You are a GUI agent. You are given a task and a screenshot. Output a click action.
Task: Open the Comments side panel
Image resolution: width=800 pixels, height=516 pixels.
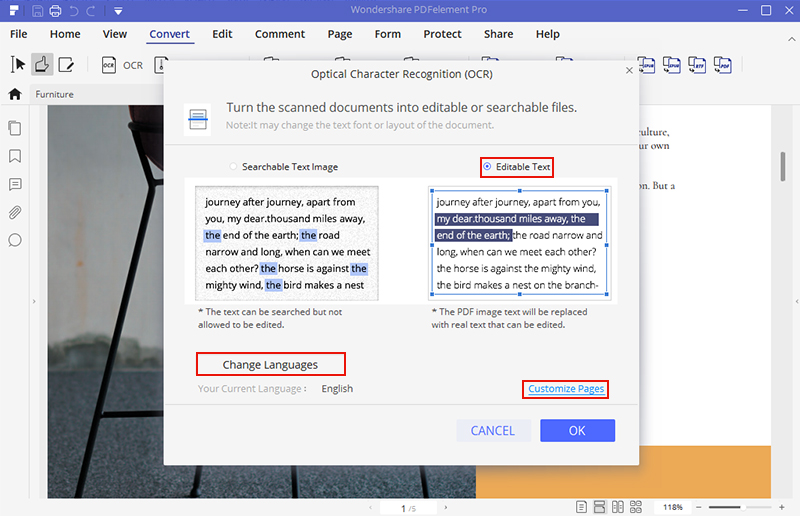click(x=15, y=184)
